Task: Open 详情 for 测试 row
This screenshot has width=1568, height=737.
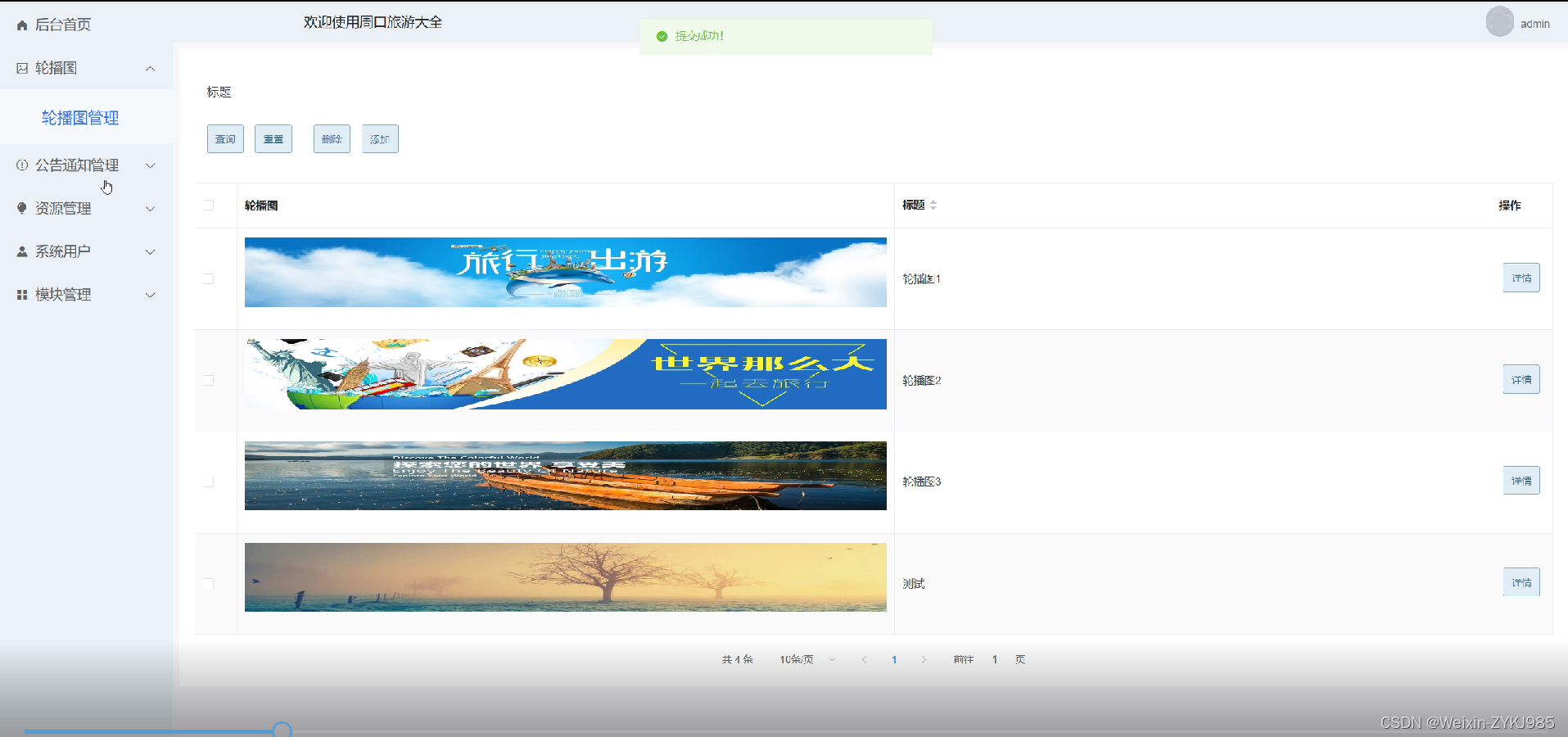Action: pyautogui.click(x=1521, y=582)
